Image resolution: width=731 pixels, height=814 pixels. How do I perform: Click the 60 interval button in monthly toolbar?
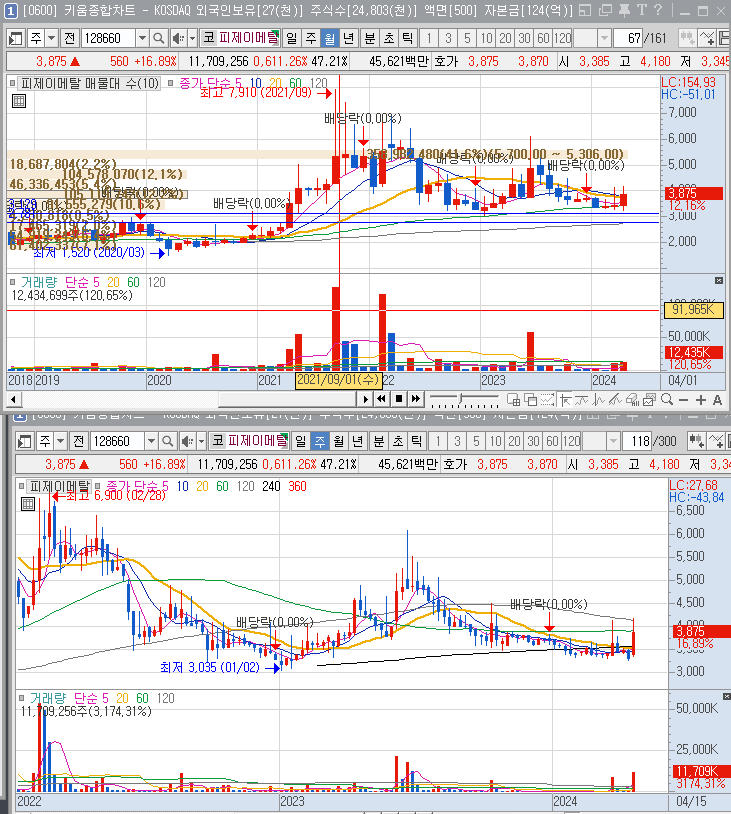543,38
